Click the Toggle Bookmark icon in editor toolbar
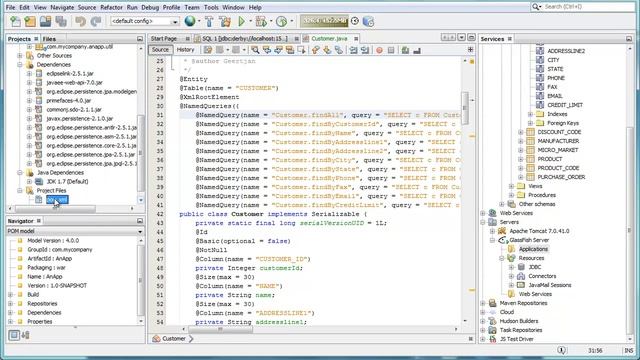Image resolution: width=640 pixels, height=360 pixels. (x=339, y=50)
